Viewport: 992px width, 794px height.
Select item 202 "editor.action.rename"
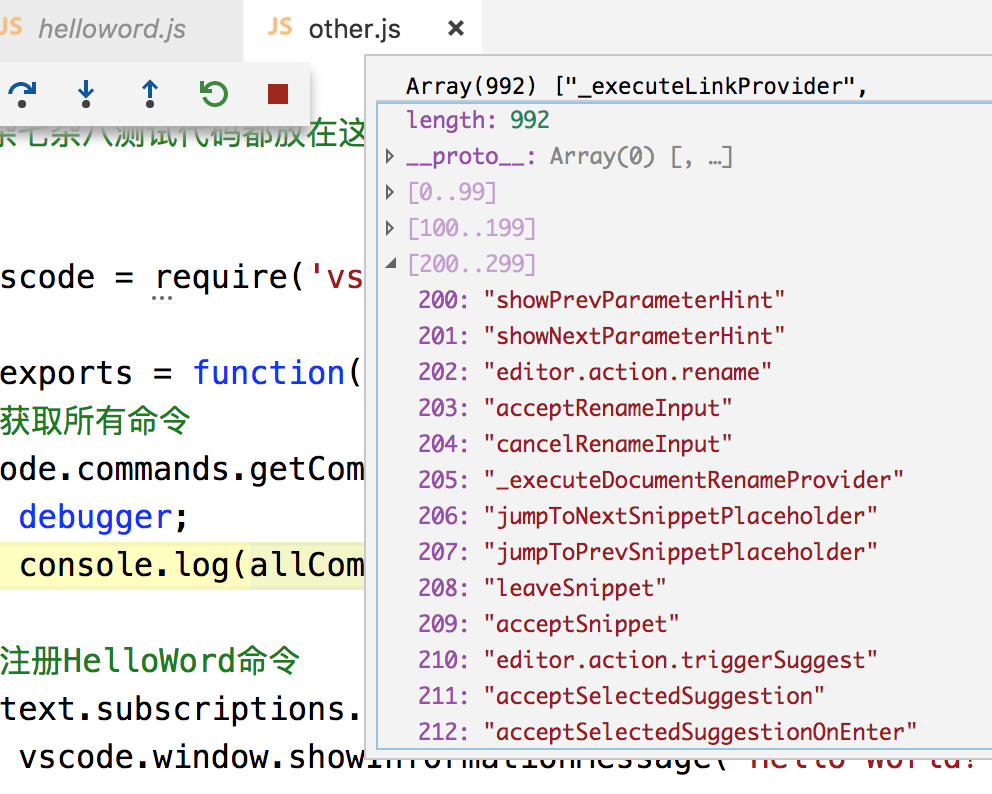pyautogui.click(x=595, y=371)
